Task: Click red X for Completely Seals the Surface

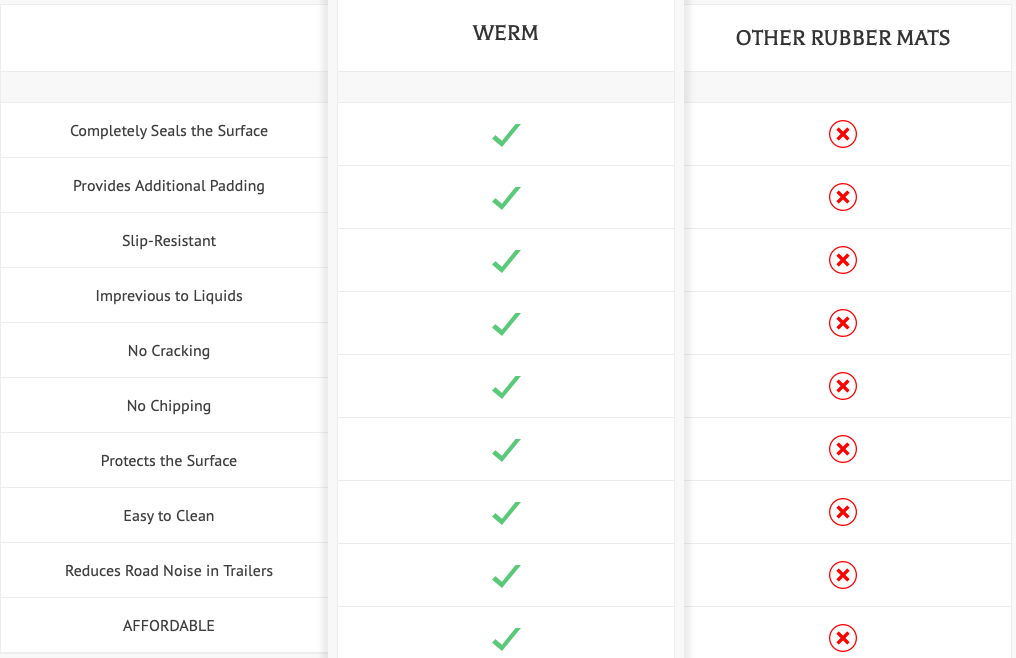Action: point(842,134)
